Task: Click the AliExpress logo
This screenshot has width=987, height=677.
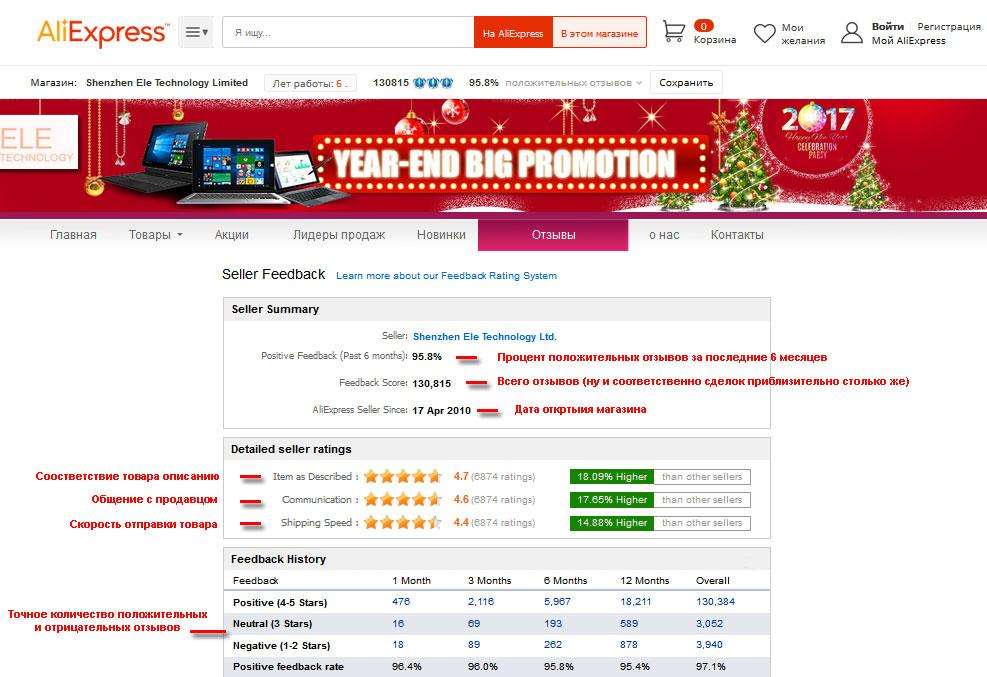Action: coord(103,32)
